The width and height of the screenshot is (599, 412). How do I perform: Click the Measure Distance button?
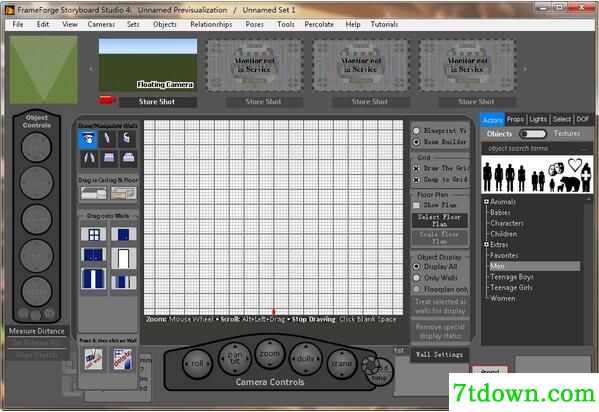click(x=37, y=331)
